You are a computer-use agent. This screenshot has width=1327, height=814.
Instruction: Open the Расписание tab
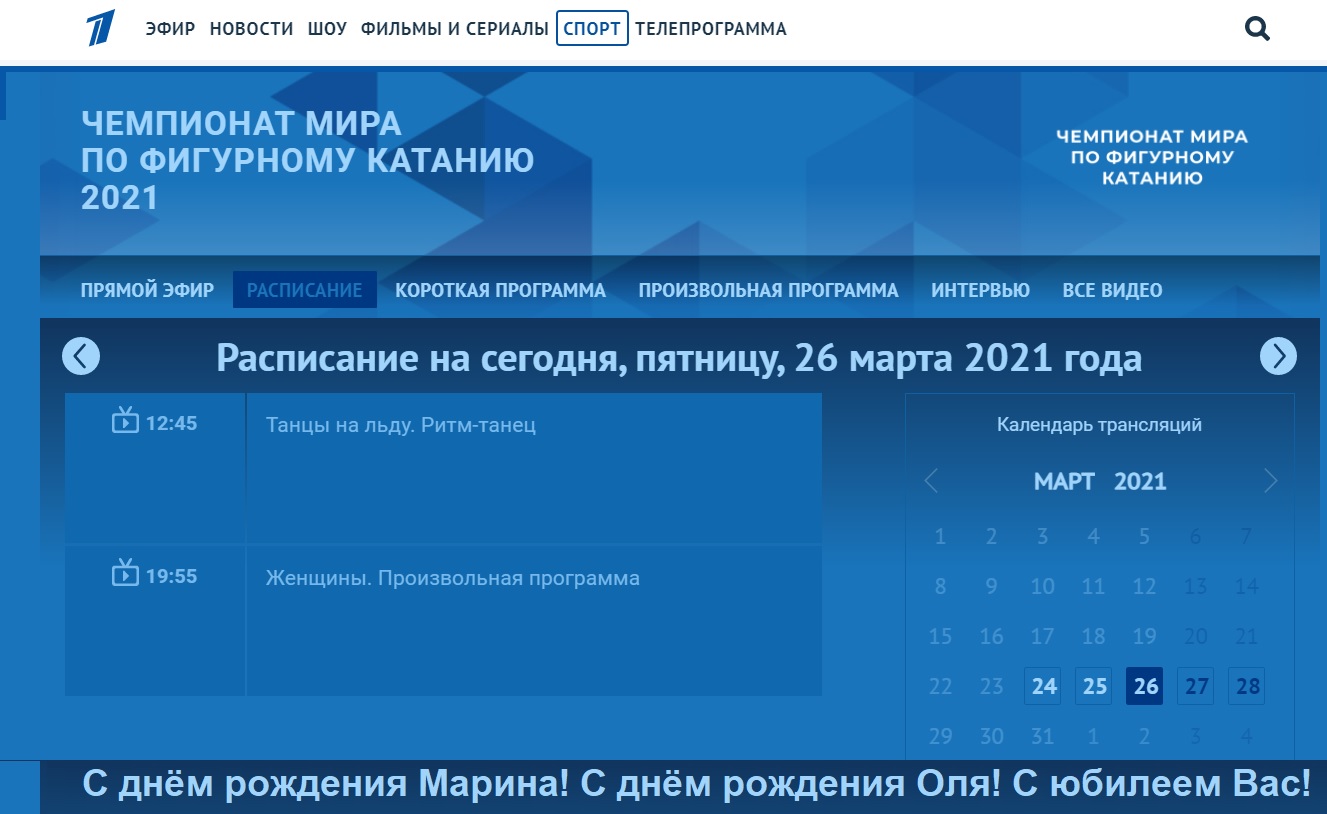pos(304,290)
